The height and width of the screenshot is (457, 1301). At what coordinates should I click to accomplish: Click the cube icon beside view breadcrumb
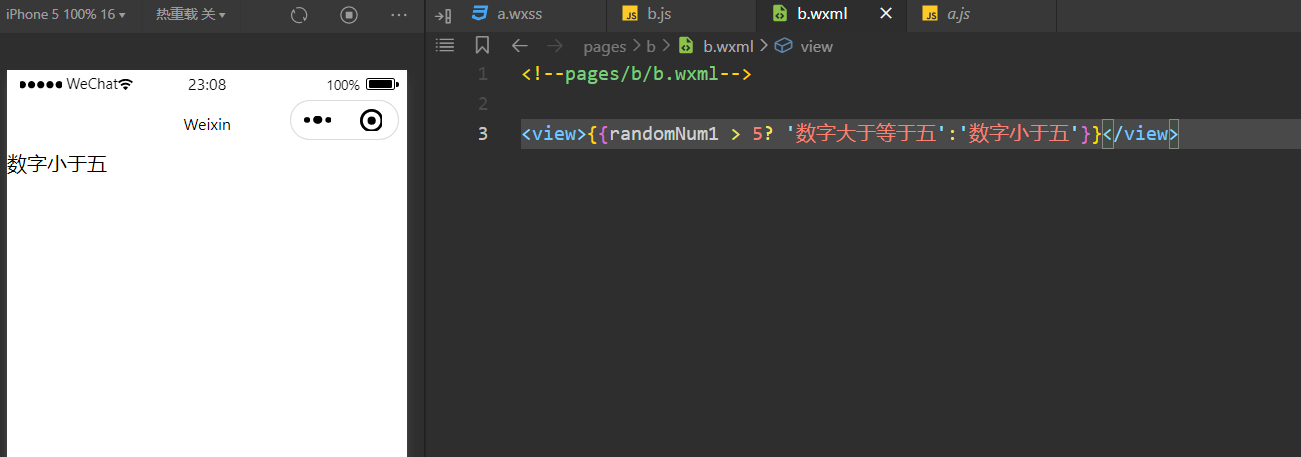click(x=784, y=45)
